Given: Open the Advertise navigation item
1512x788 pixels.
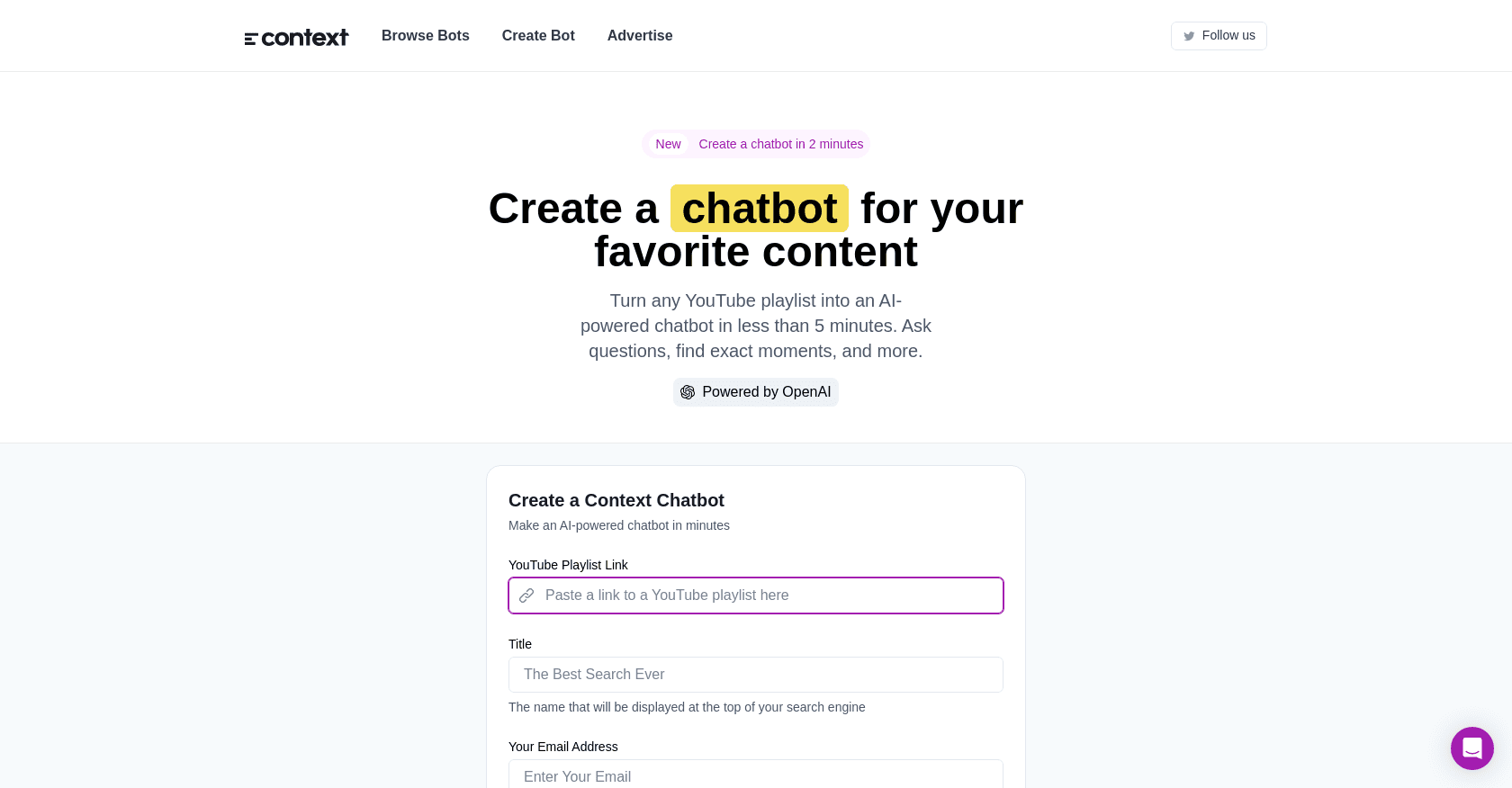Looking at the screenshot, I should click(640, 36).
